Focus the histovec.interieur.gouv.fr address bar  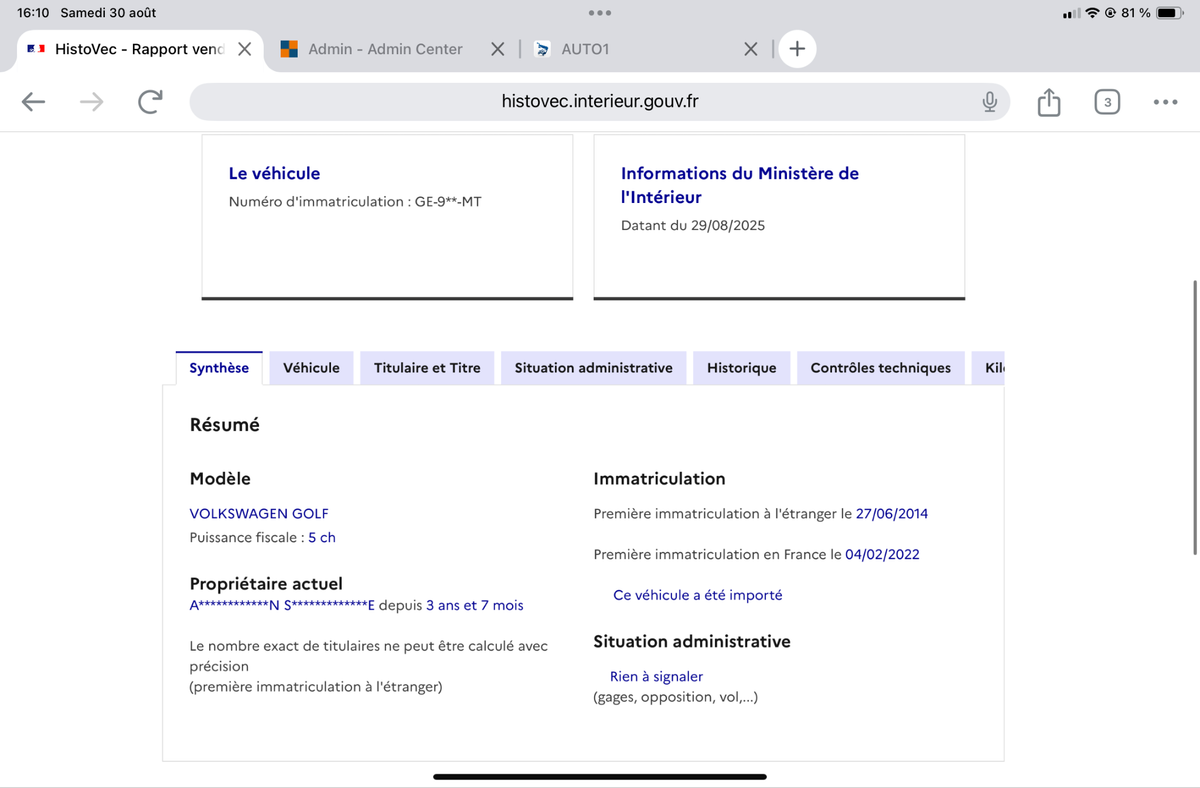(x=600, y=102)
